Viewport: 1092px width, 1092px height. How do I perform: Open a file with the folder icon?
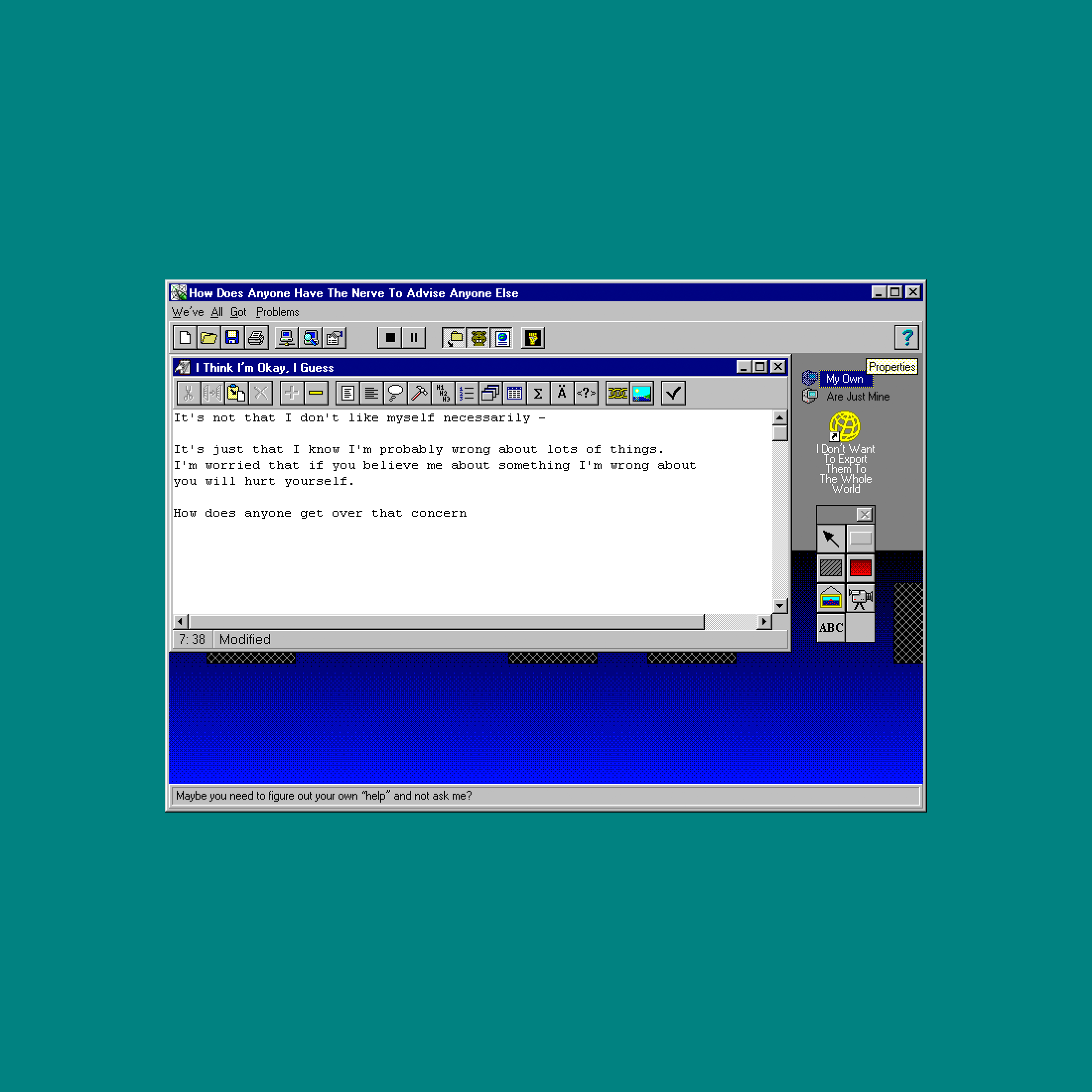click(x=208, y=338)
